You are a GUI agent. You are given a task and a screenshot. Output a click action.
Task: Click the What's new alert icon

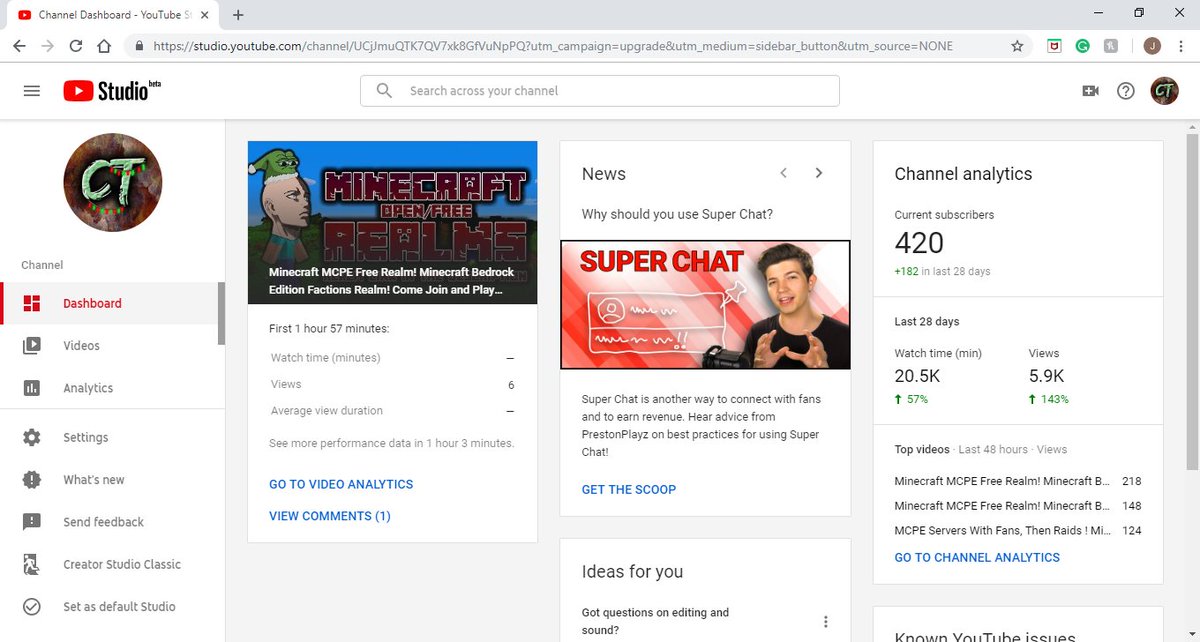tap(32, 480)
